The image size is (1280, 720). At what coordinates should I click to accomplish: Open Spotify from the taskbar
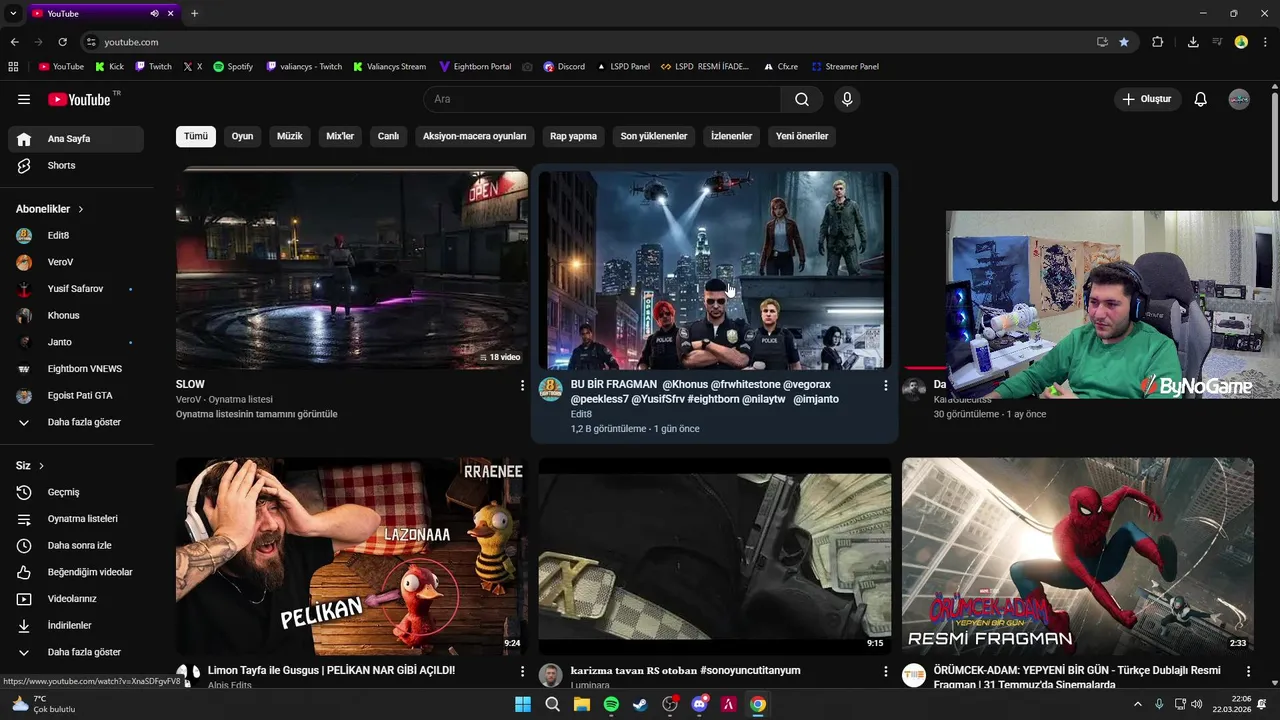point(611,704)
